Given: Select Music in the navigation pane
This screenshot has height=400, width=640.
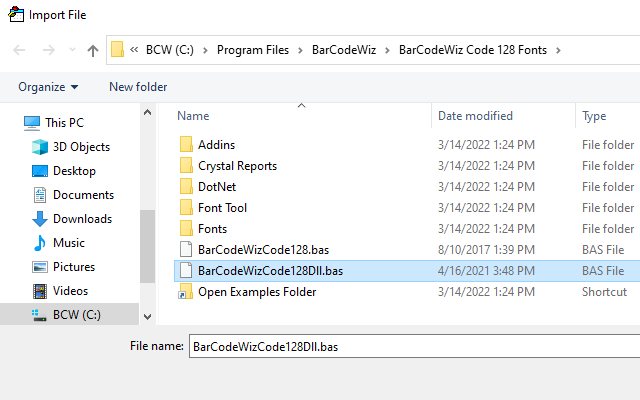Looking at the screenshot, I should [69, 243].
